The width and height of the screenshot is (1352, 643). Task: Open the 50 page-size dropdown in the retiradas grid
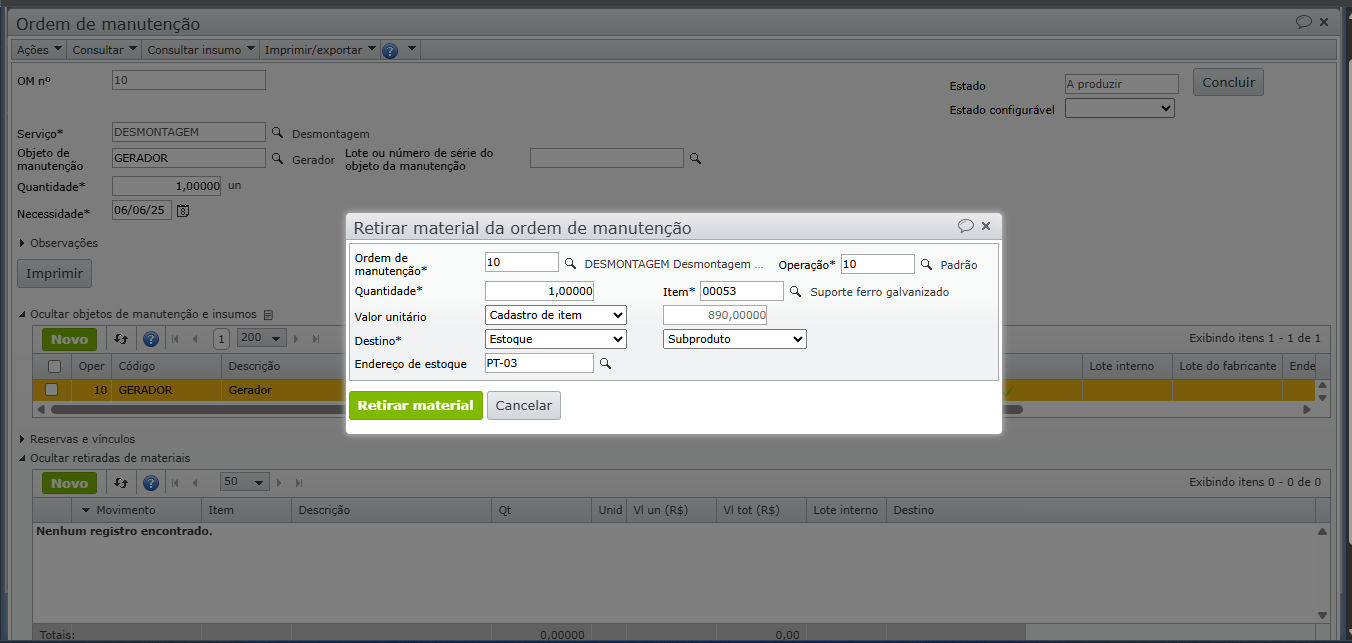click(x=244, y=483)
